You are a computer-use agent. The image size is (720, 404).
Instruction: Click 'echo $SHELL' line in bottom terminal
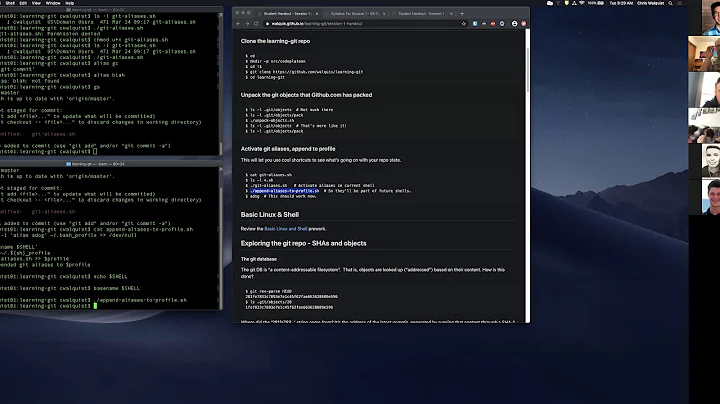pyautogui.click(x=64, y=277)
